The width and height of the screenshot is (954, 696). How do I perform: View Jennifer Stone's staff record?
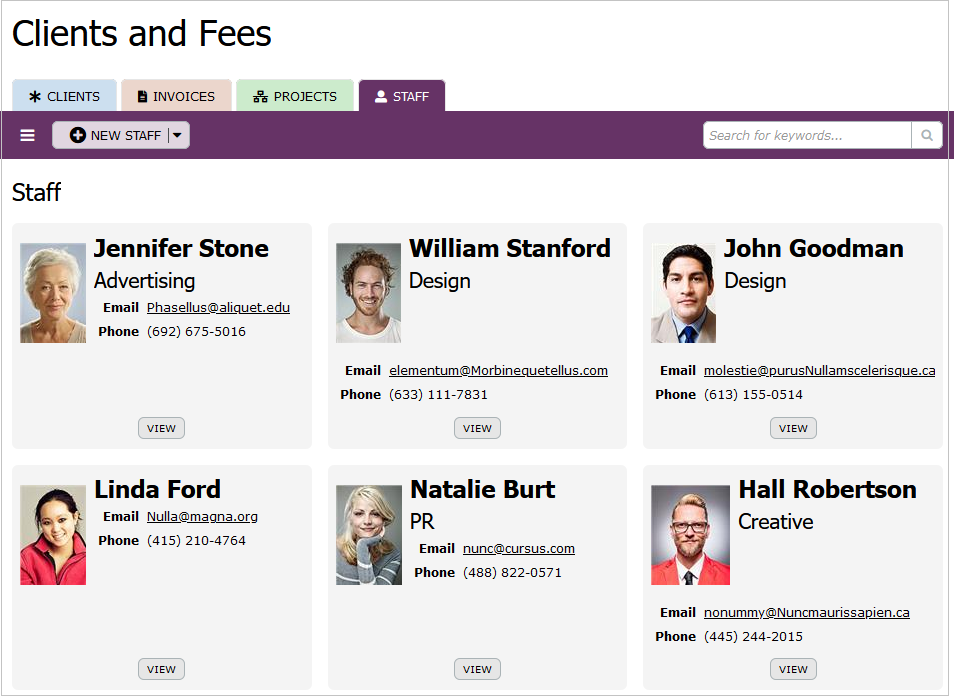click(161, 428)
